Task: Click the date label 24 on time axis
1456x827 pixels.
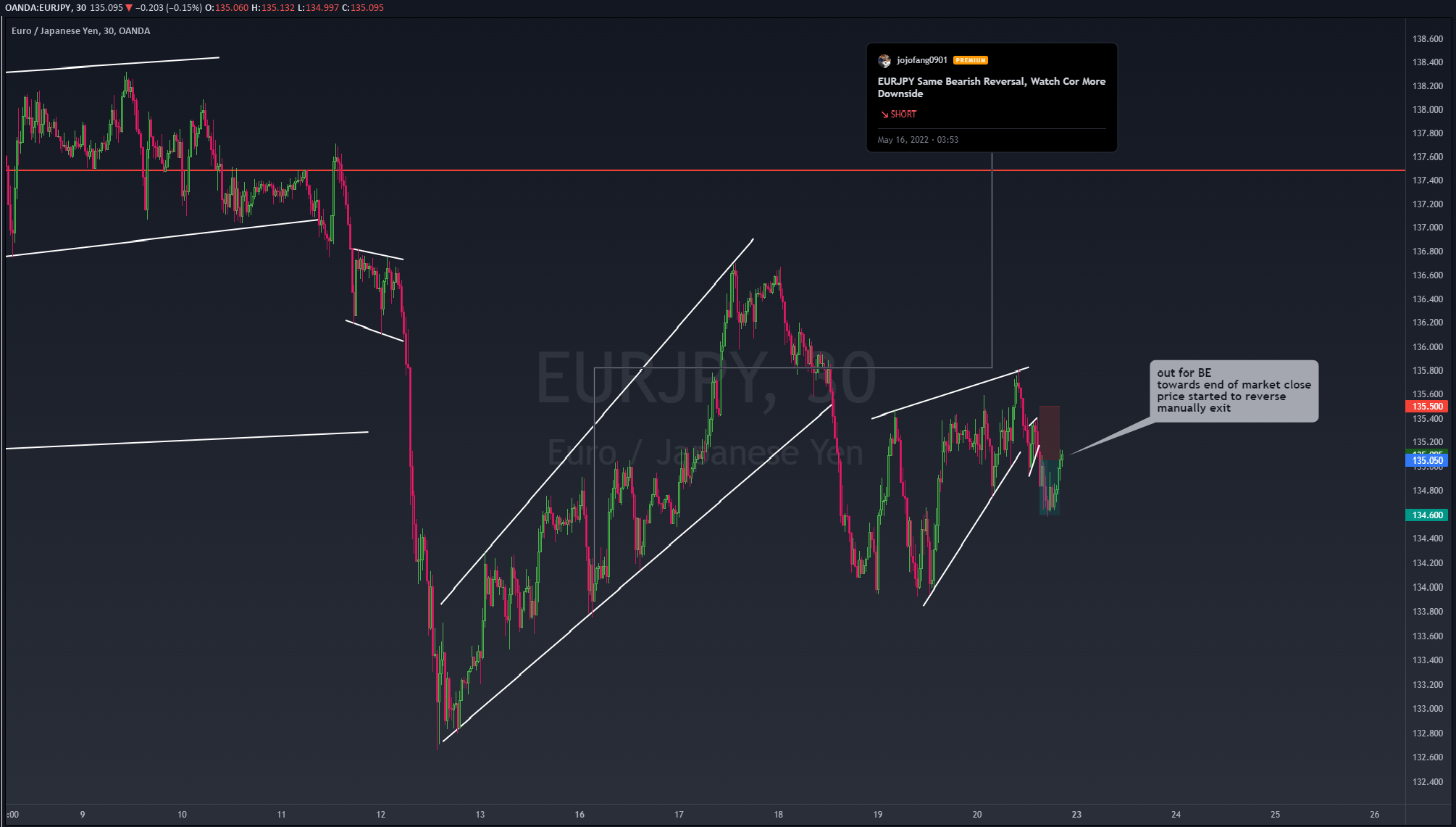Action: pyautogui.click(x=1176, y=814)
